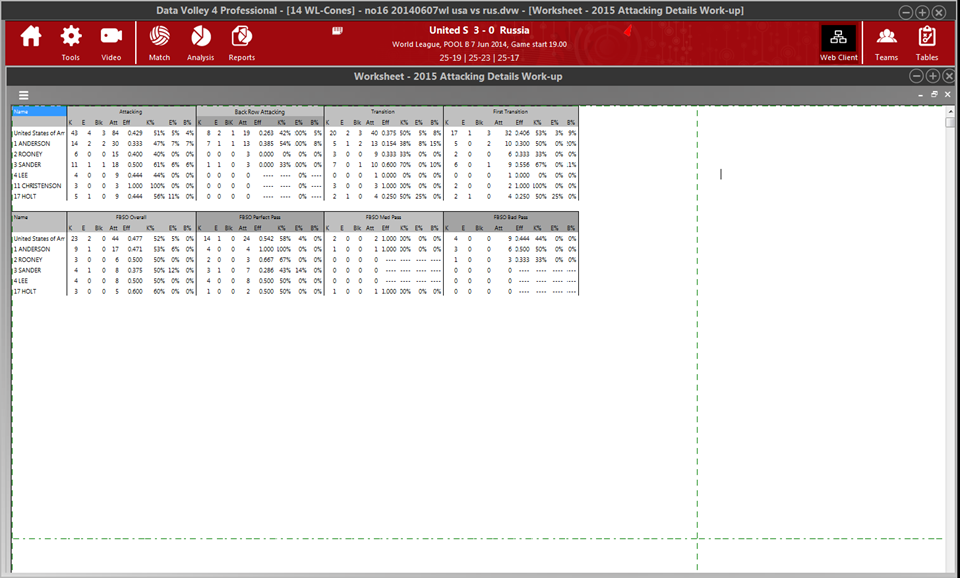This screenshot has height=578, width=960.
Task: Open the Reports icon
Action: pos(241,42)
